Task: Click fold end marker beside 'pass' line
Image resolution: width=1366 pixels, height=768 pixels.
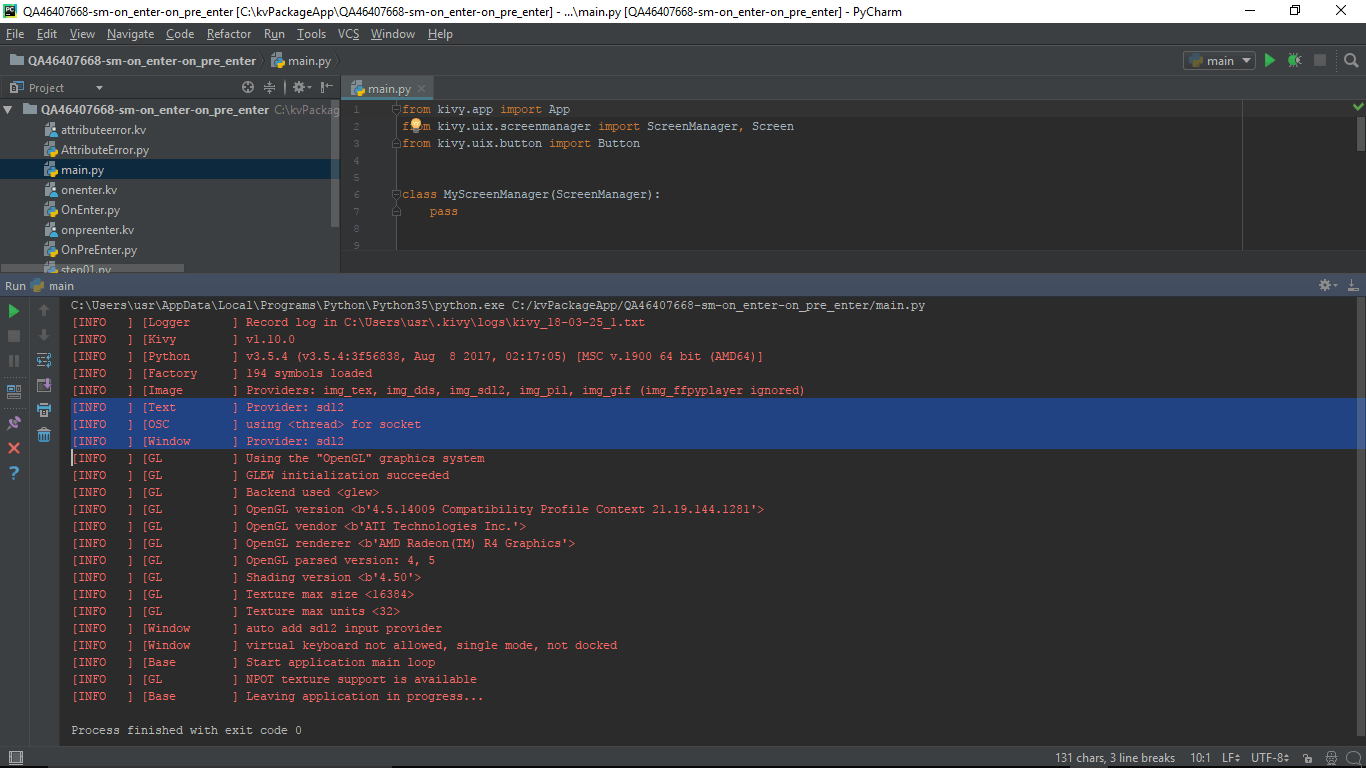Action: click(397, 211)
